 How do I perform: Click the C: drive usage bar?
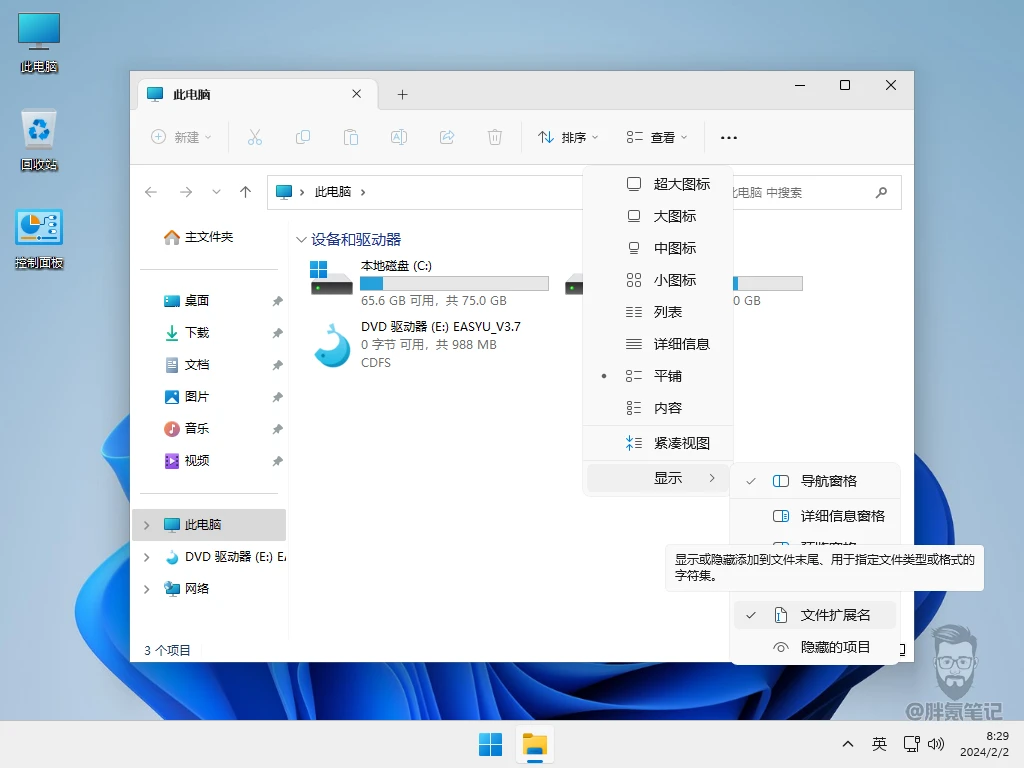pos(455,283)
